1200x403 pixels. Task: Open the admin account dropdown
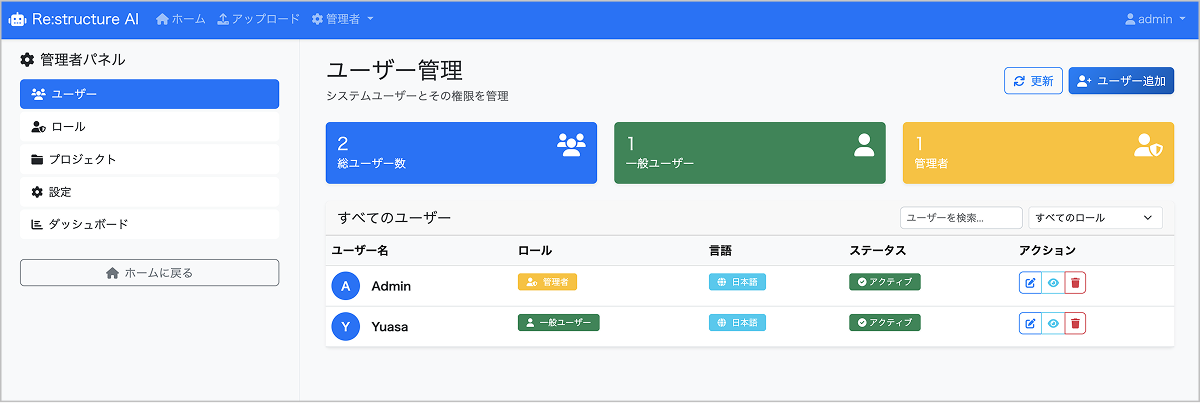[x=1155, y=19]
